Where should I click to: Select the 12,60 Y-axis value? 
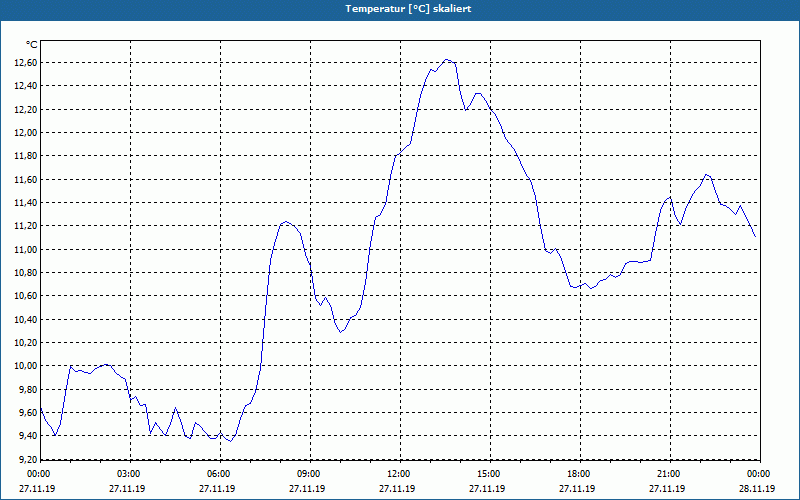[x=26, y=62]
